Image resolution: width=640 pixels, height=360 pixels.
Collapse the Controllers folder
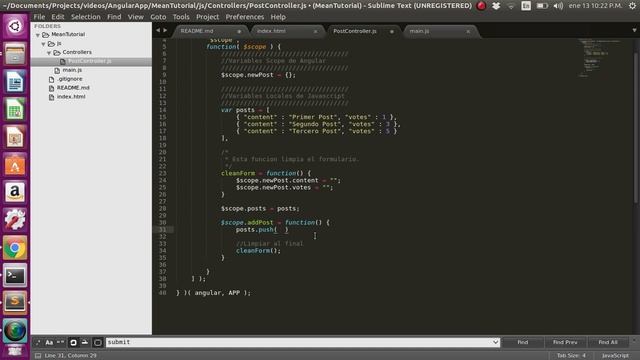click(x=49, y=53)
